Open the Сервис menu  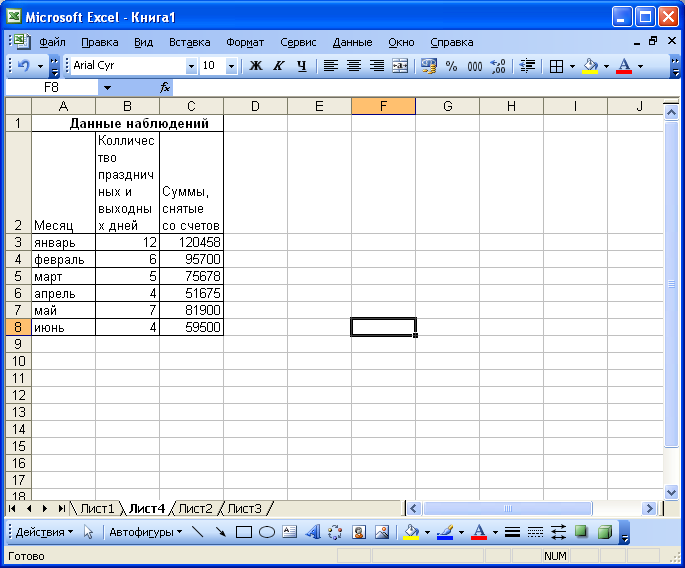[298, 42]
